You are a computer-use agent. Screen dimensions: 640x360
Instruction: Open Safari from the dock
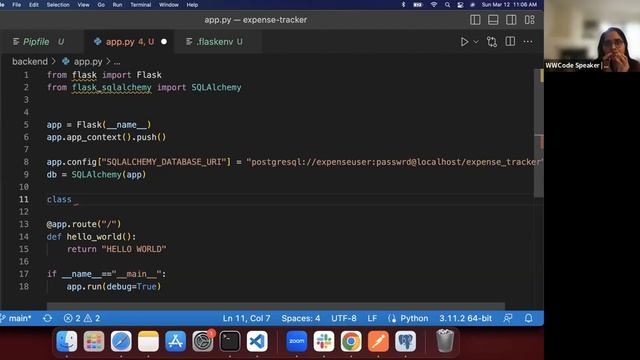(121, 341)
